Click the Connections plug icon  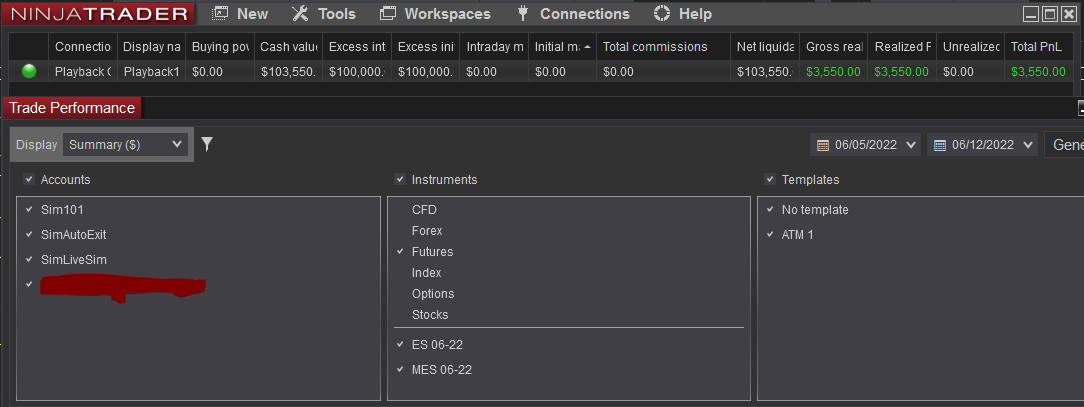[x=522, y=14]
